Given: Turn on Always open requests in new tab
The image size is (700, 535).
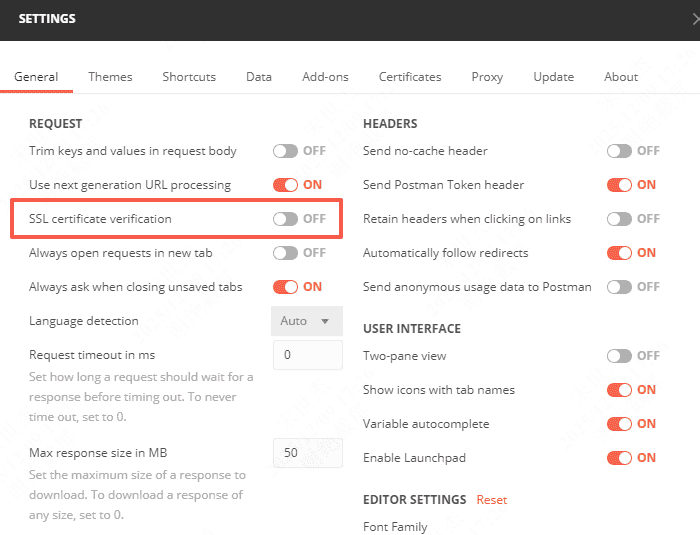Looking at the screenshot, I should tap(286, 253).
